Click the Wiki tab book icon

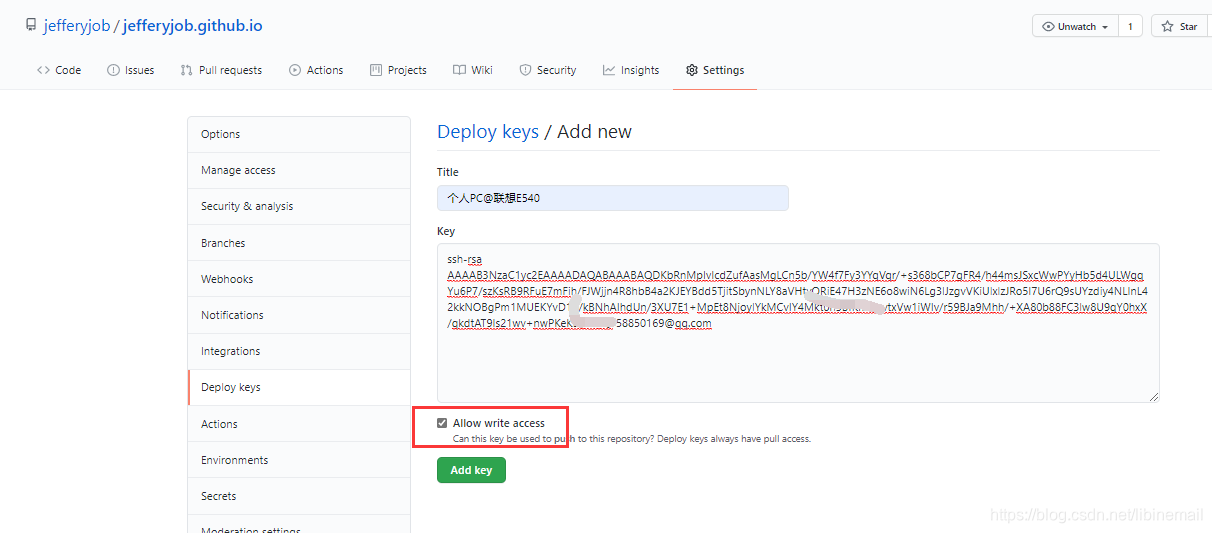coord(459,70)
